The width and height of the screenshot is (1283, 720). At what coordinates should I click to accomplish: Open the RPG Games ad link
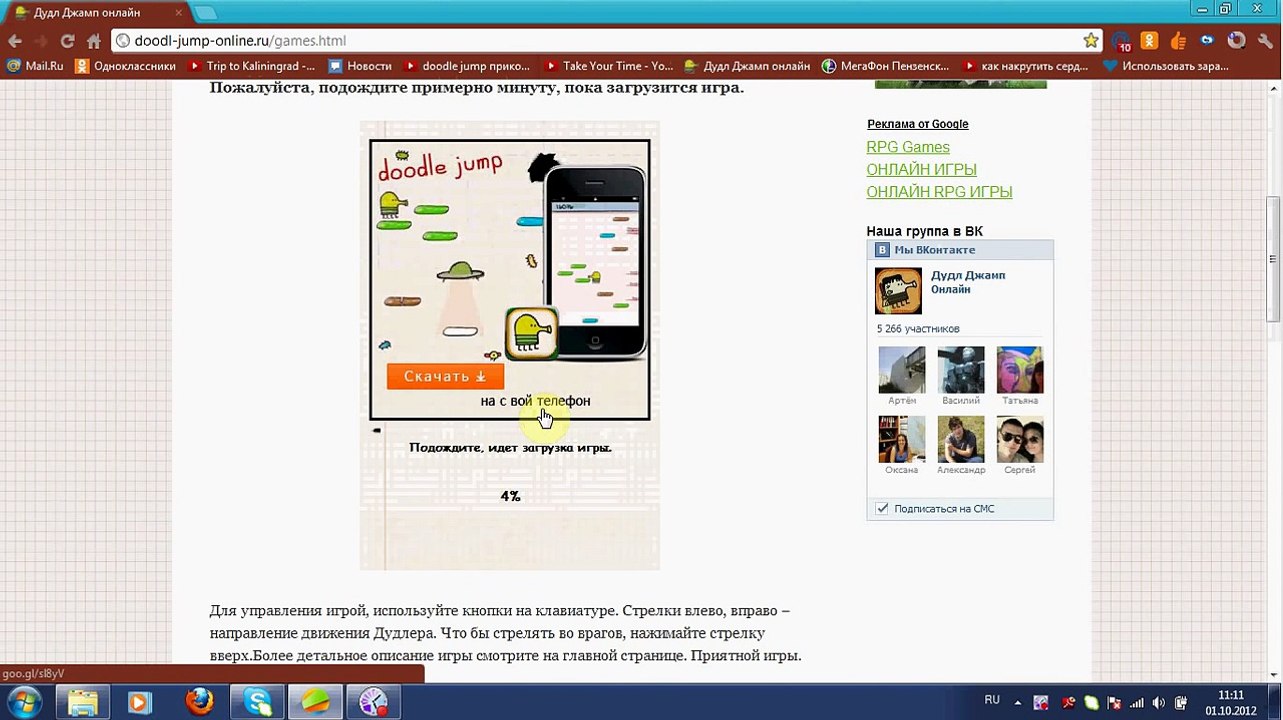pyautogui.click(x=908, y=147)
